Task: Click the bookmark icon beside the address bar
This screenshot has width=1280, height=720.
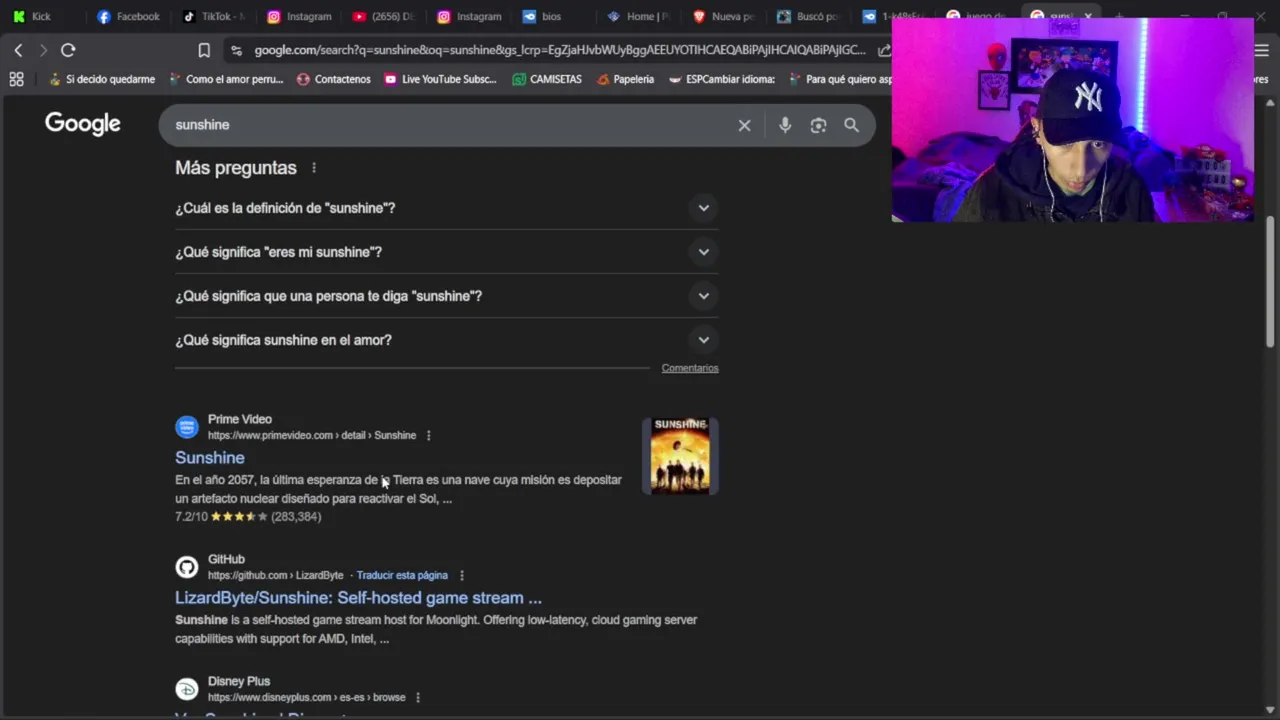Action: [x=204, y=50]
